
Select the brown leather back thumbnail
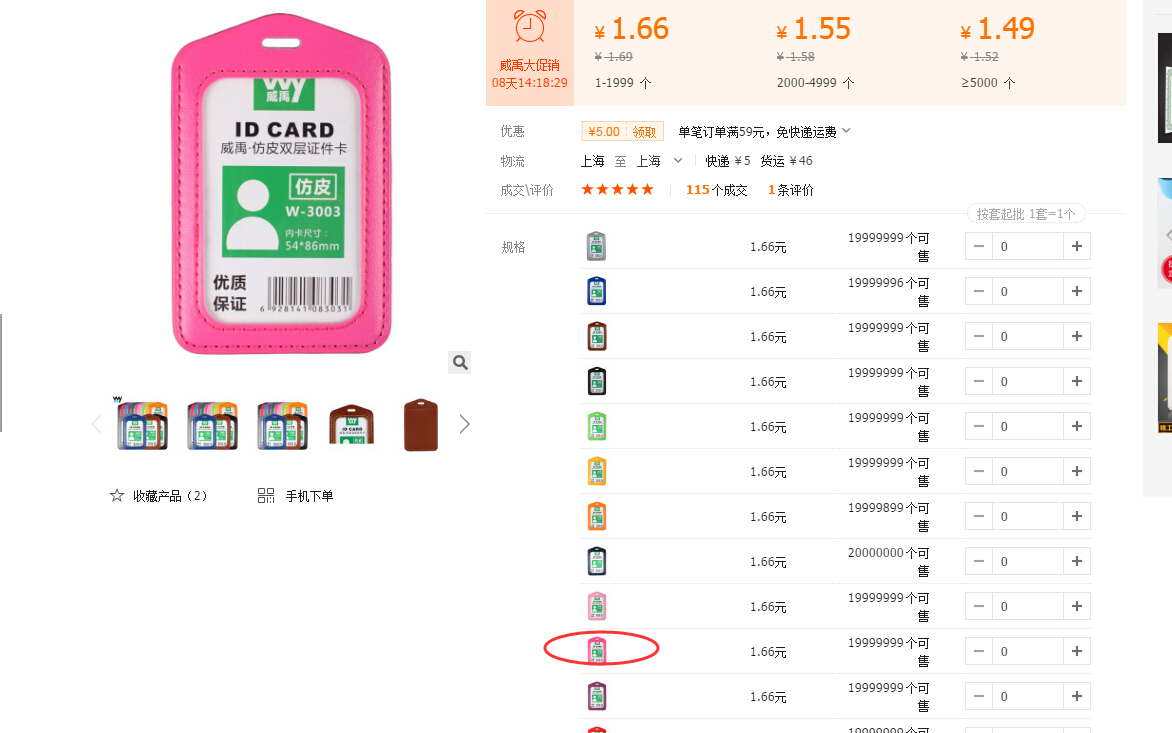pos(421,424)
